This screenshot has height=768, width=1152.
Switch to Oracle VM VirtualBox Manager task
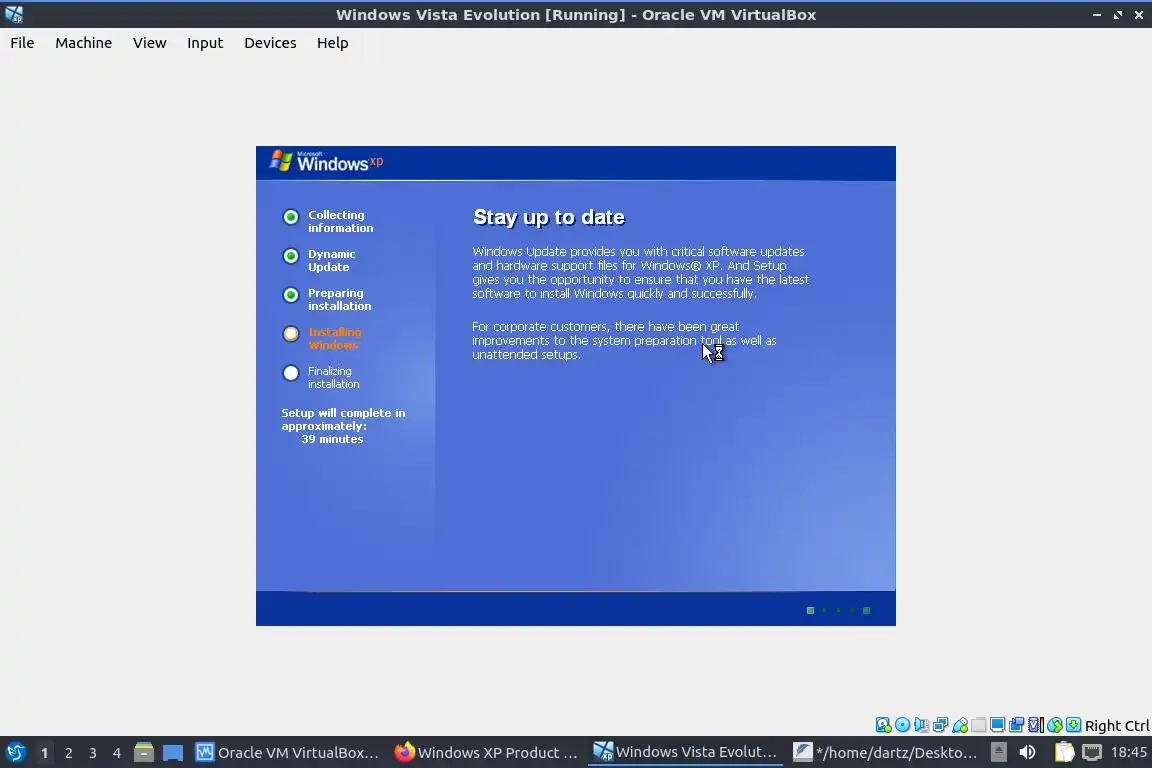coord(287,752)
